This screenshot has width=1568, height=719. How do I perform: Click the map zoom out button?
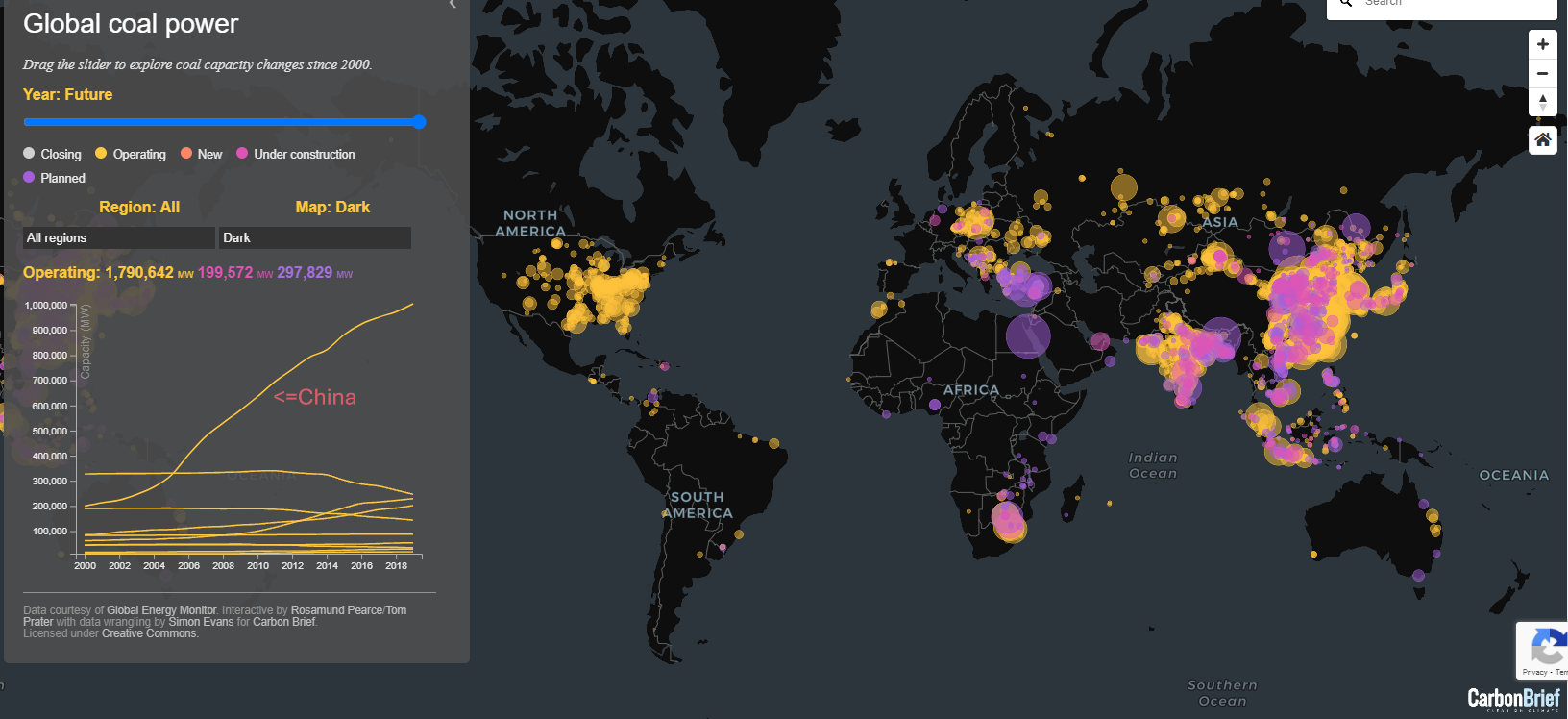point(1542,73)
